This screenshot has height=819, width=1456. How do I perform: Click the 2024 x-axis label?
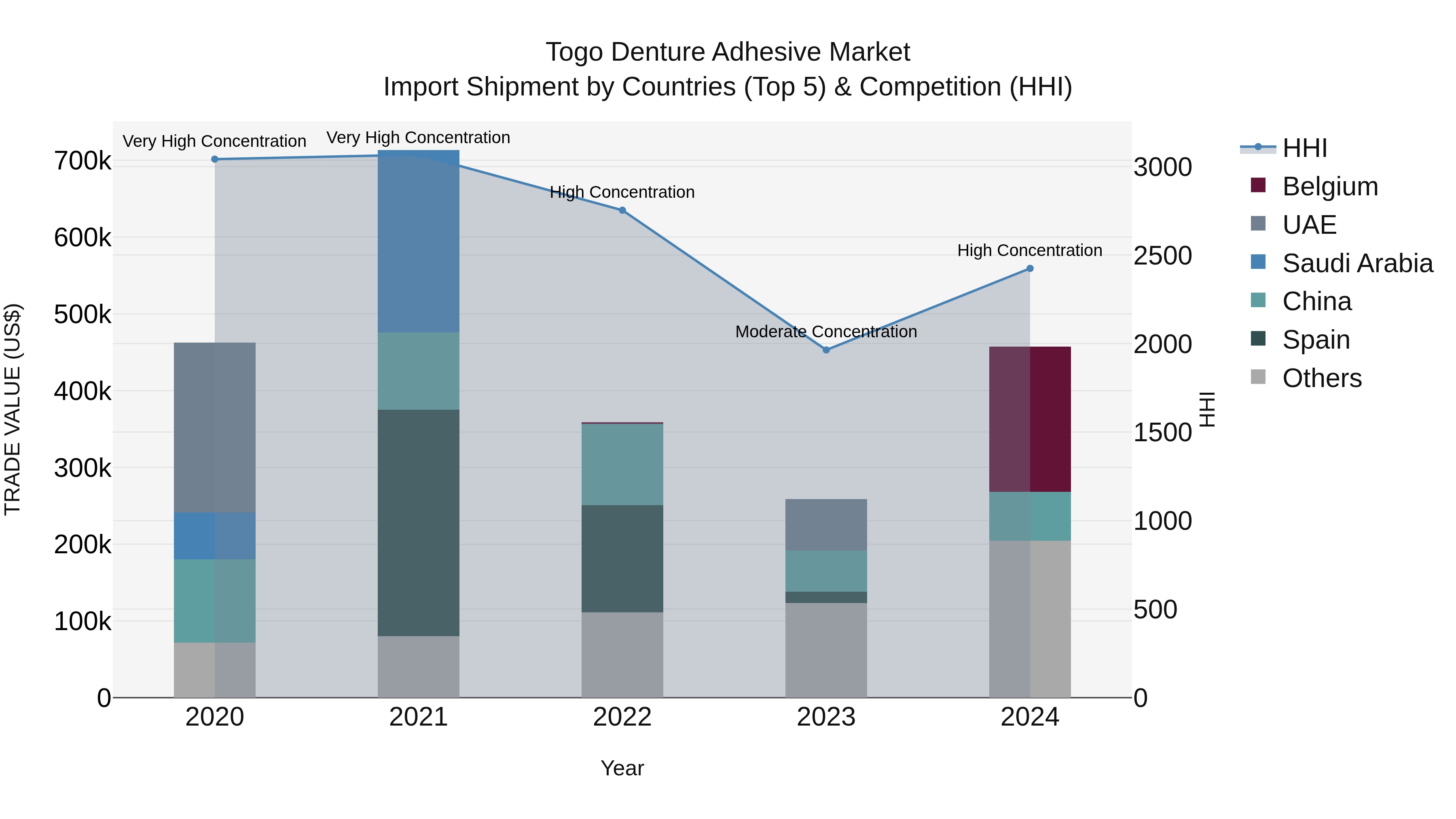pos(1030,717)
